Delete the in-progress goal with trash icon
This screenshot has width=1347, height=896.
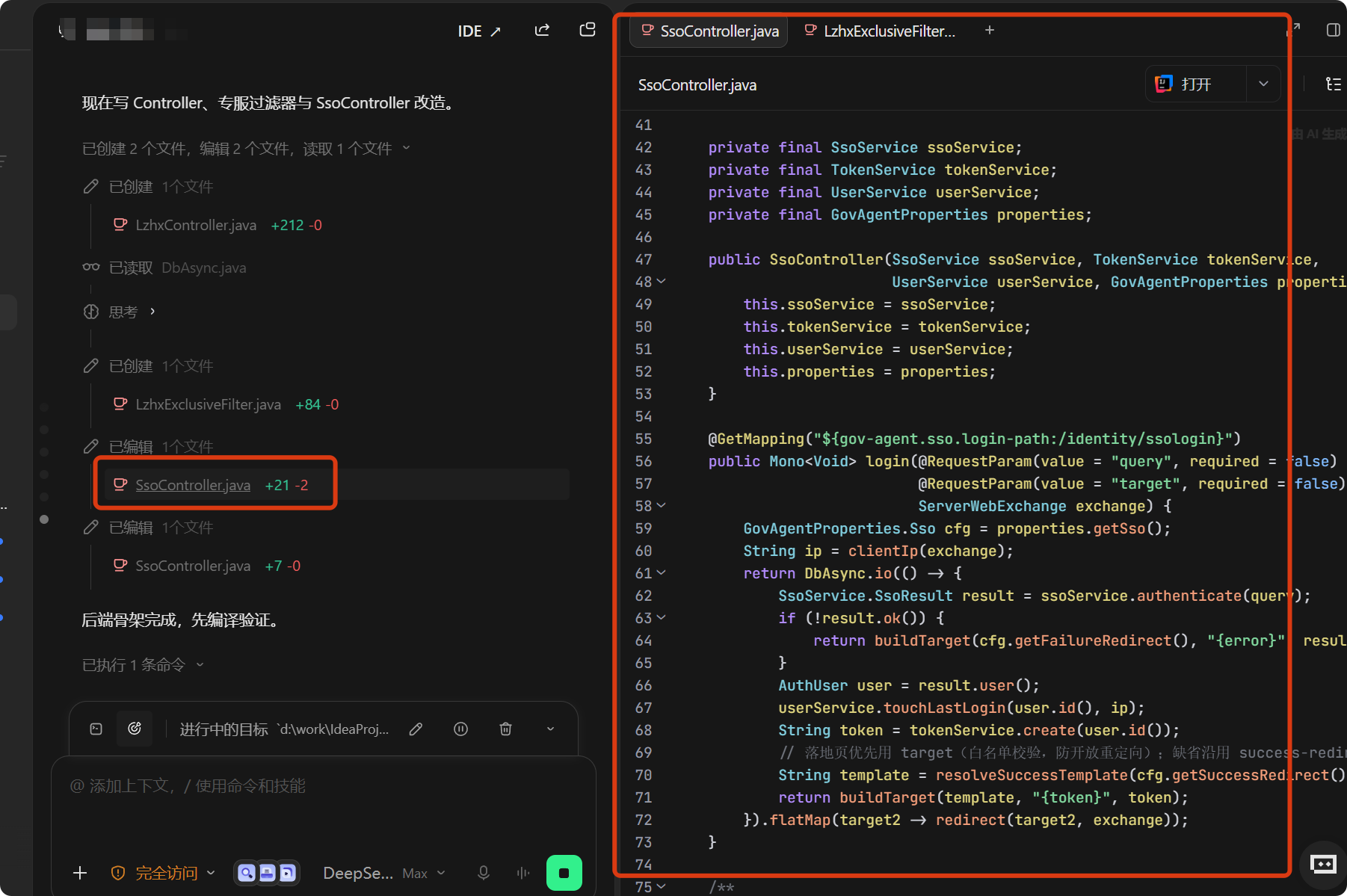[x=506, y=729]
